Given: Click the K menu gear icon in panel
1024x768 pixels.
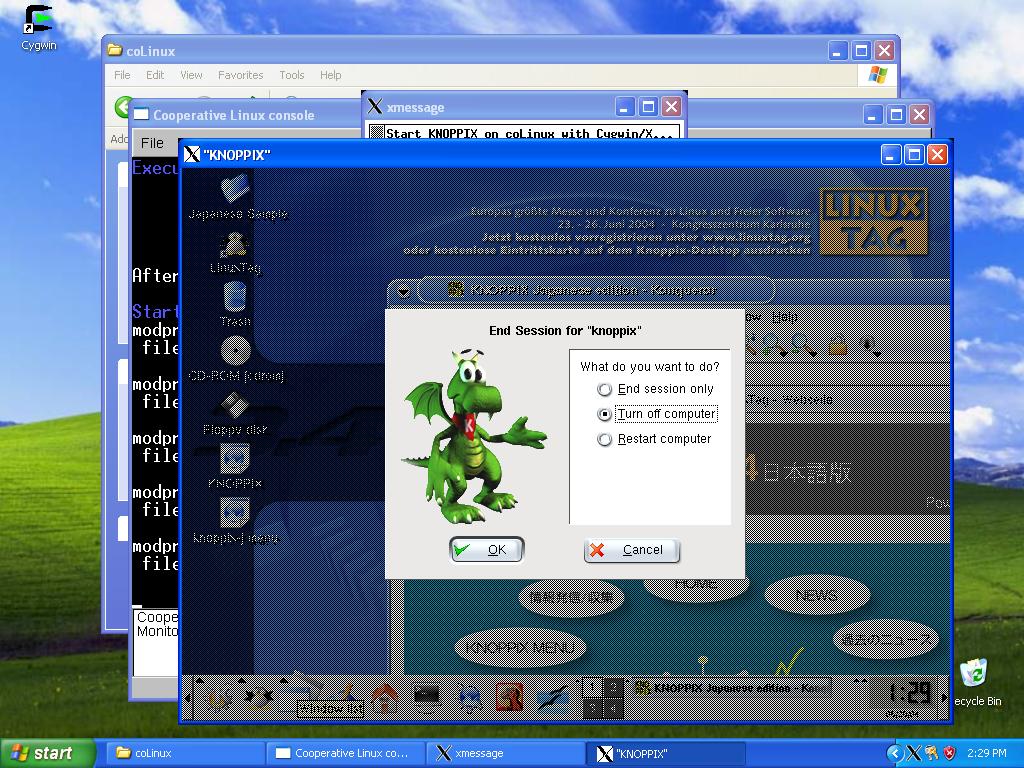Looking at the screenshot, I should [217, 699].
